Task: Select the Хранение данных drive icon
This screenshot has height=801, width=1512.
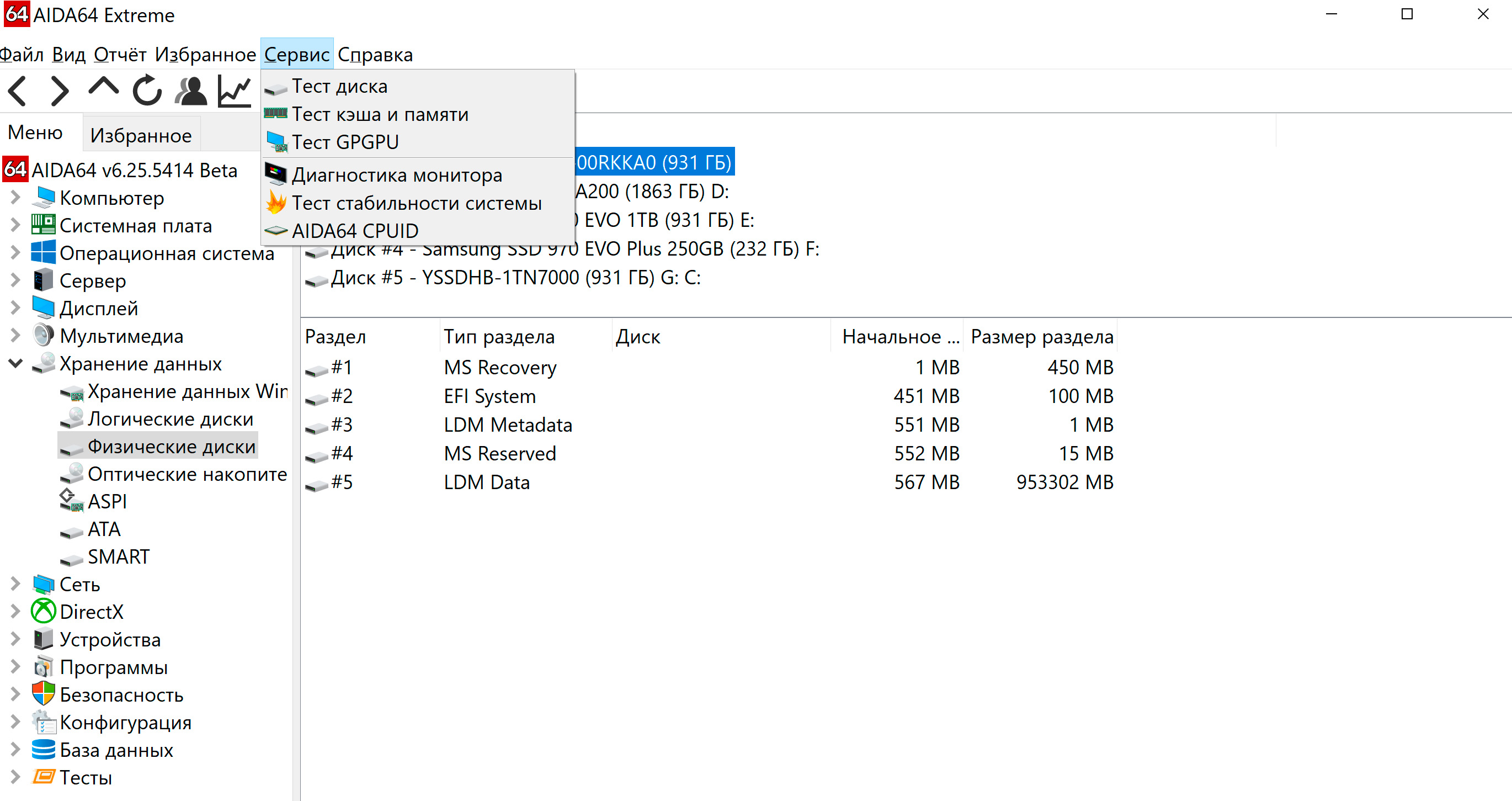Action: click(44, 363)
